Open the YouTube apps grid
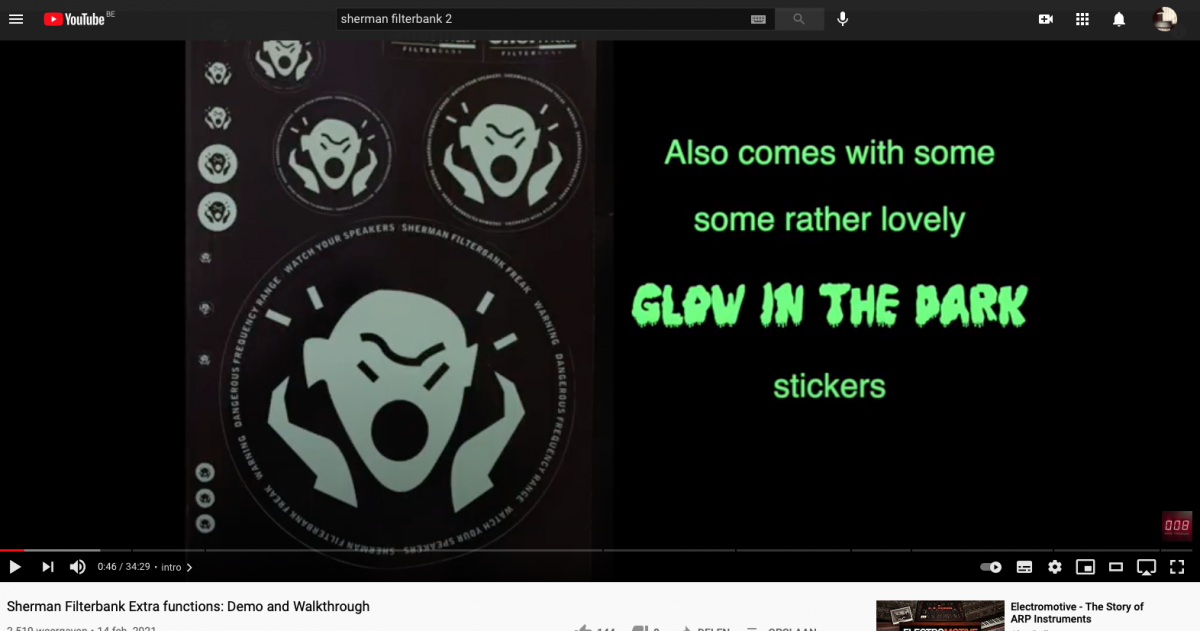Viewport: 1200px width, 631px height. coord(1082,19)
